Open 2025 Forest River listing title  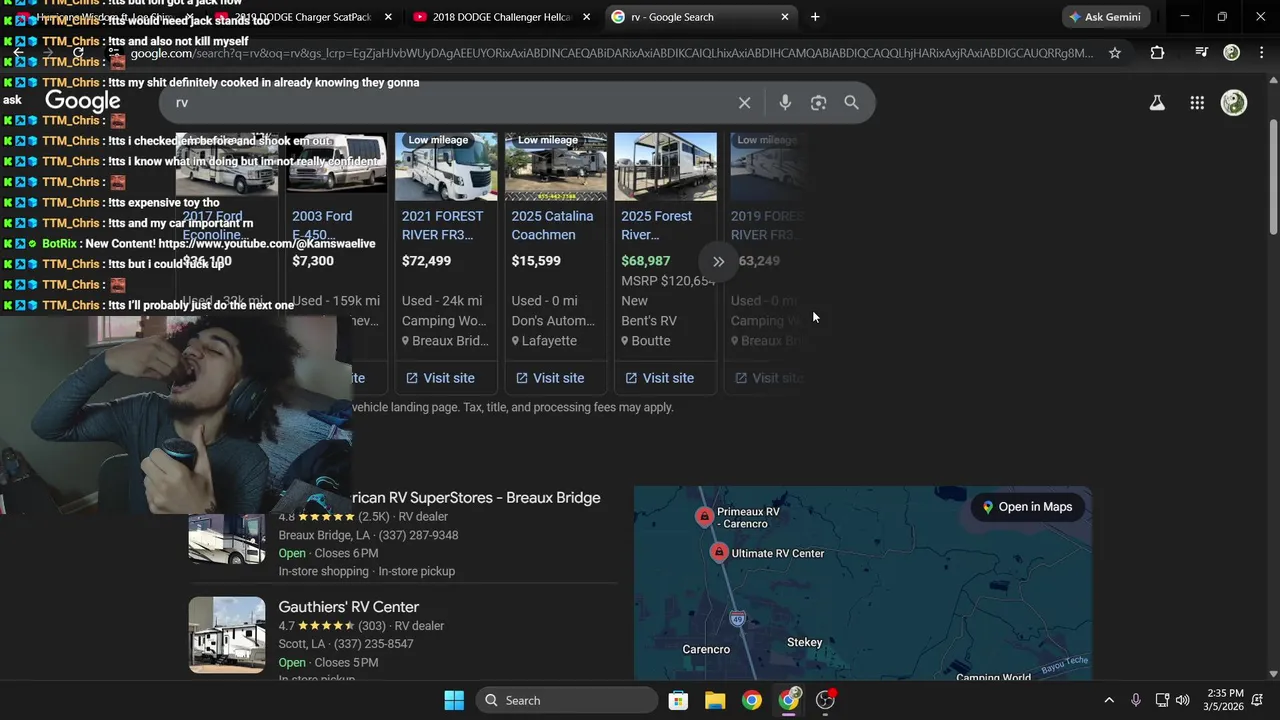tap(657, 225)
